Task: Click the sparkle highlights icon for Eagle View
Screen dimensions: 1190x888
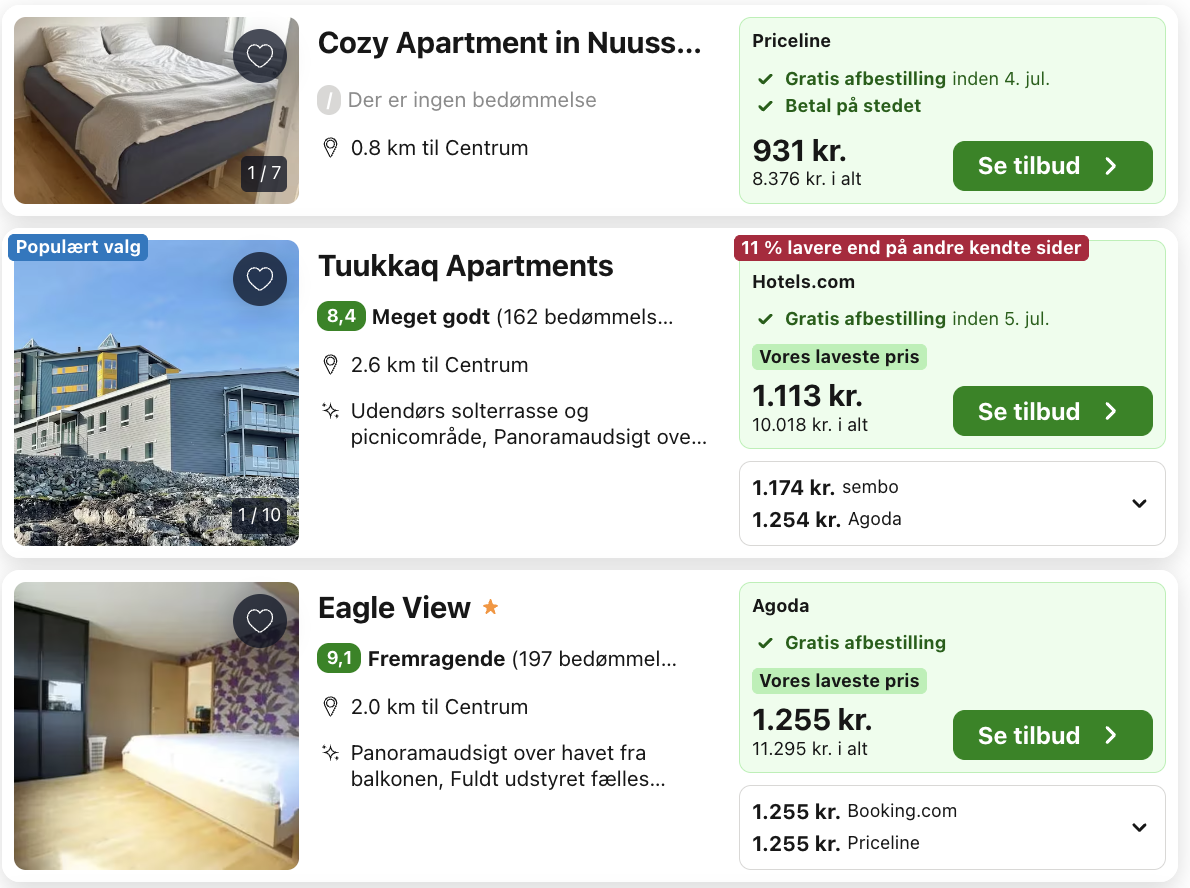Action: pos(330,753)
